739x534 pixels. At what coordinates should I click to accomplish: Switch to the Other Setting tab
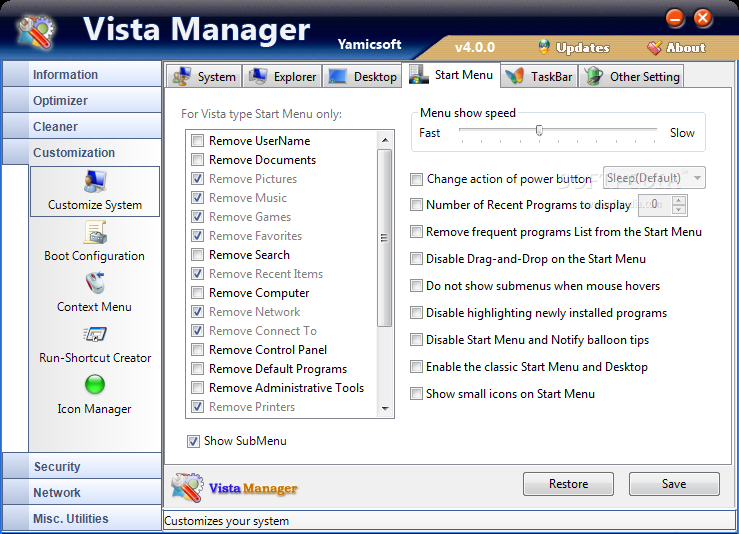point(631,76)
